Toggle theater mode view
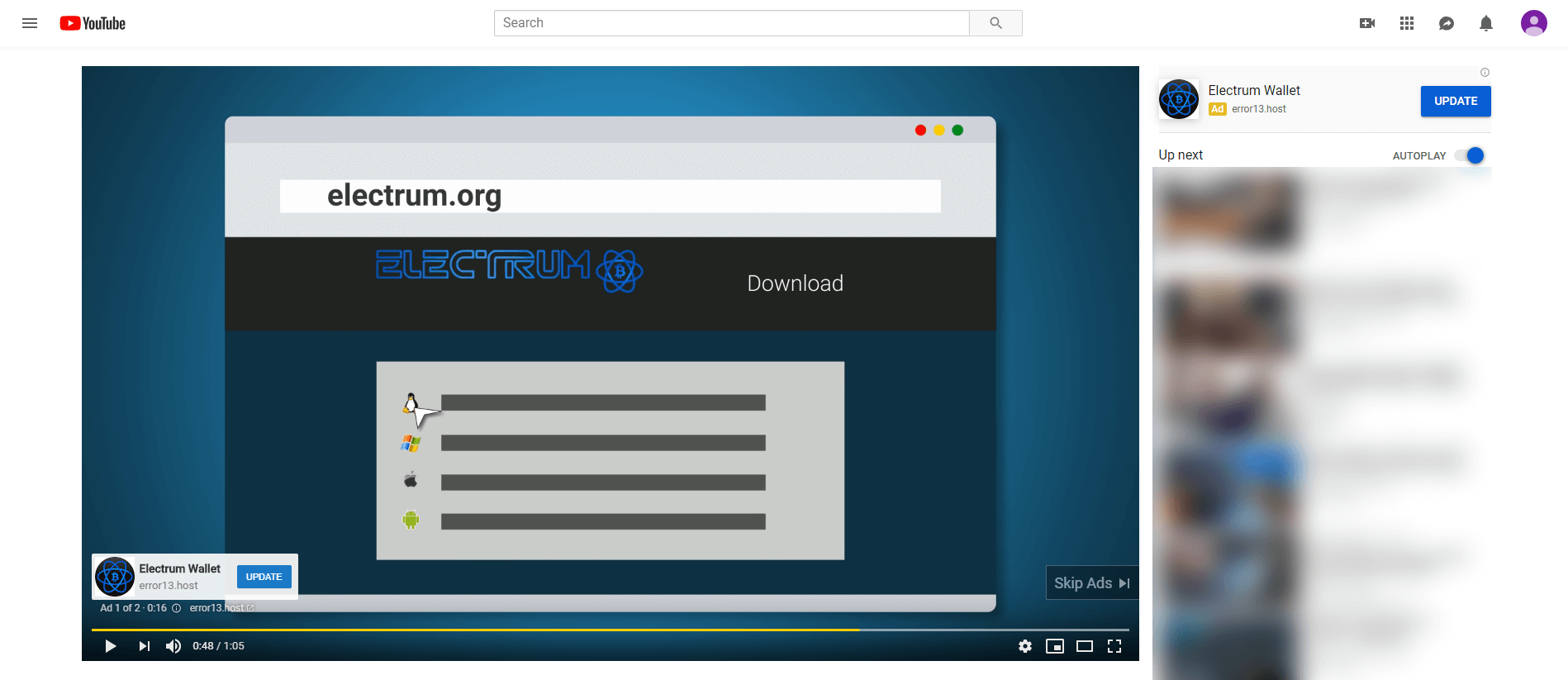The image size is (1568, 680). pos(1085,646)
